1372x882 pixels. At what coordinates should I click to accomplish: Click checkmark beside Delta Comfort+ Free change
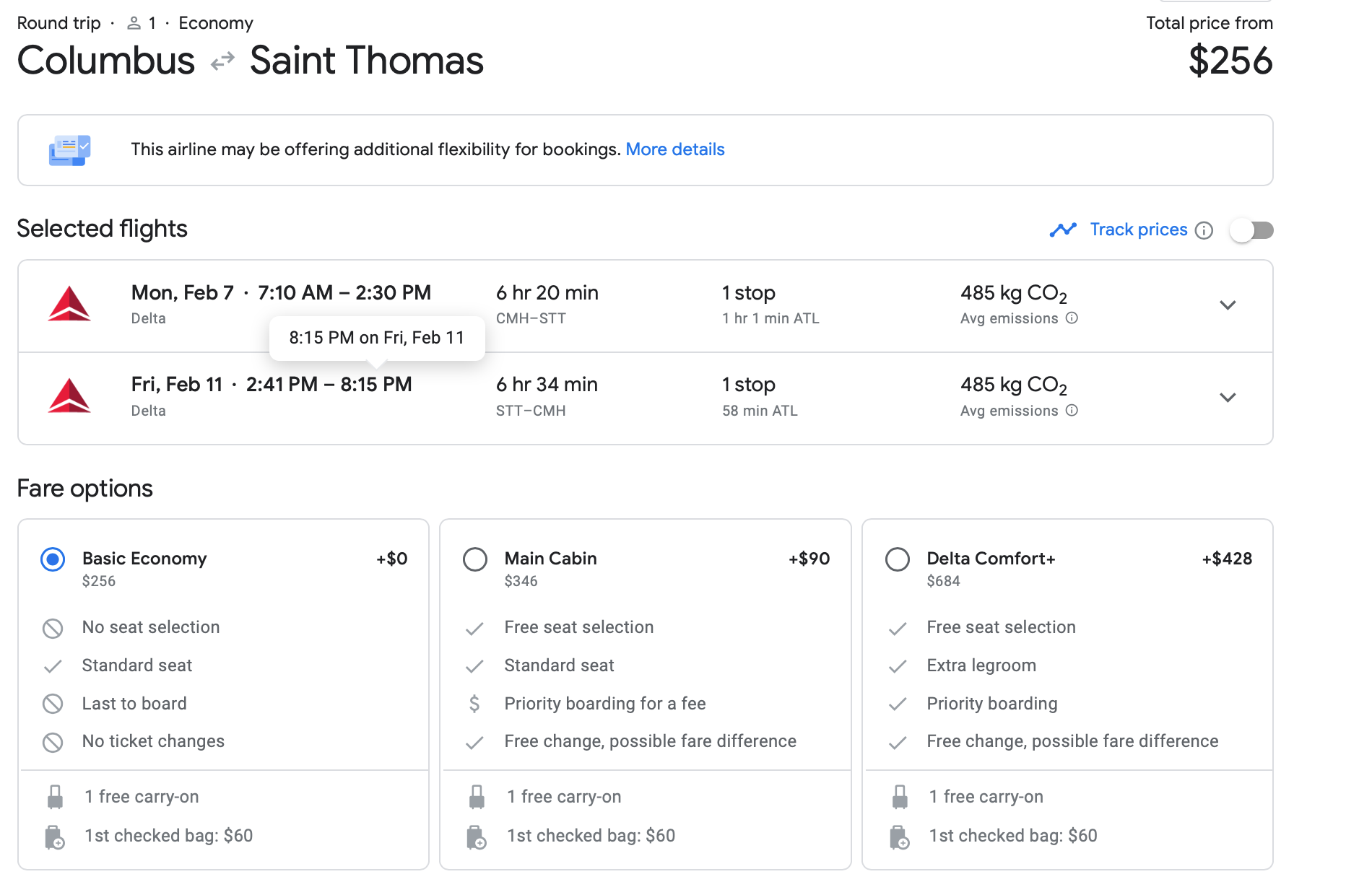897,743
